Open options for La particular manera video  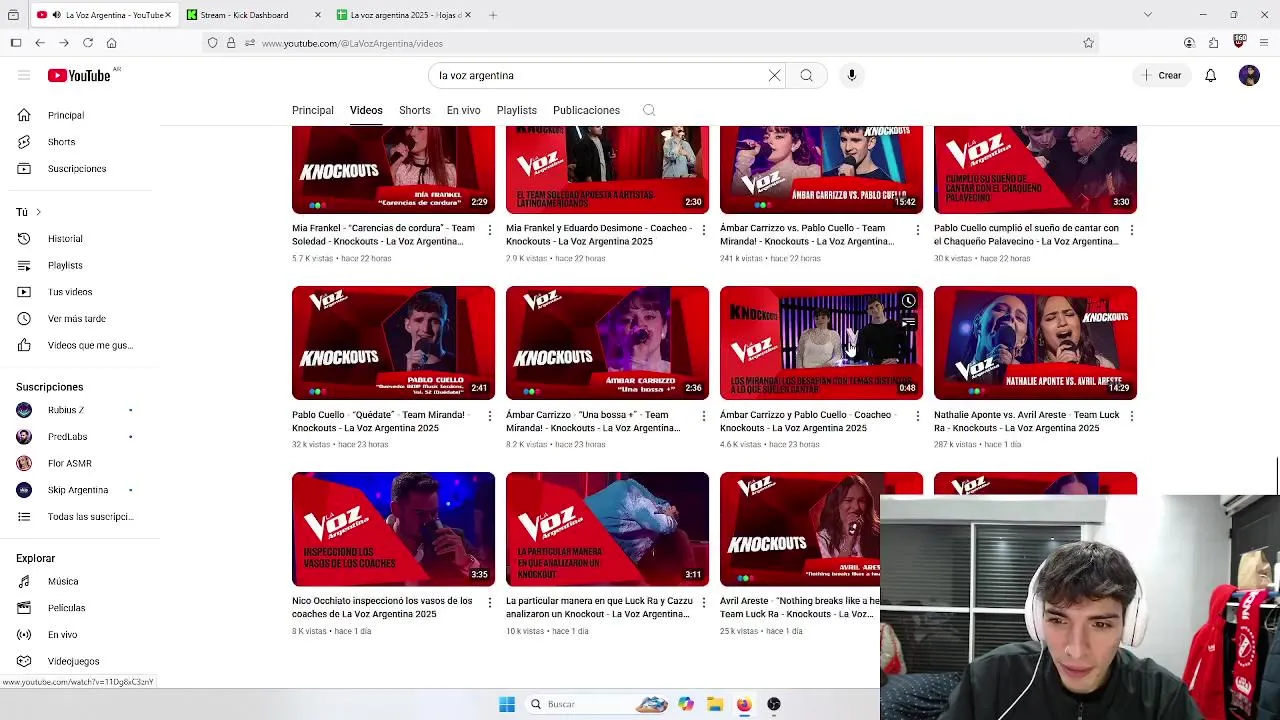(x=703, y=602)
